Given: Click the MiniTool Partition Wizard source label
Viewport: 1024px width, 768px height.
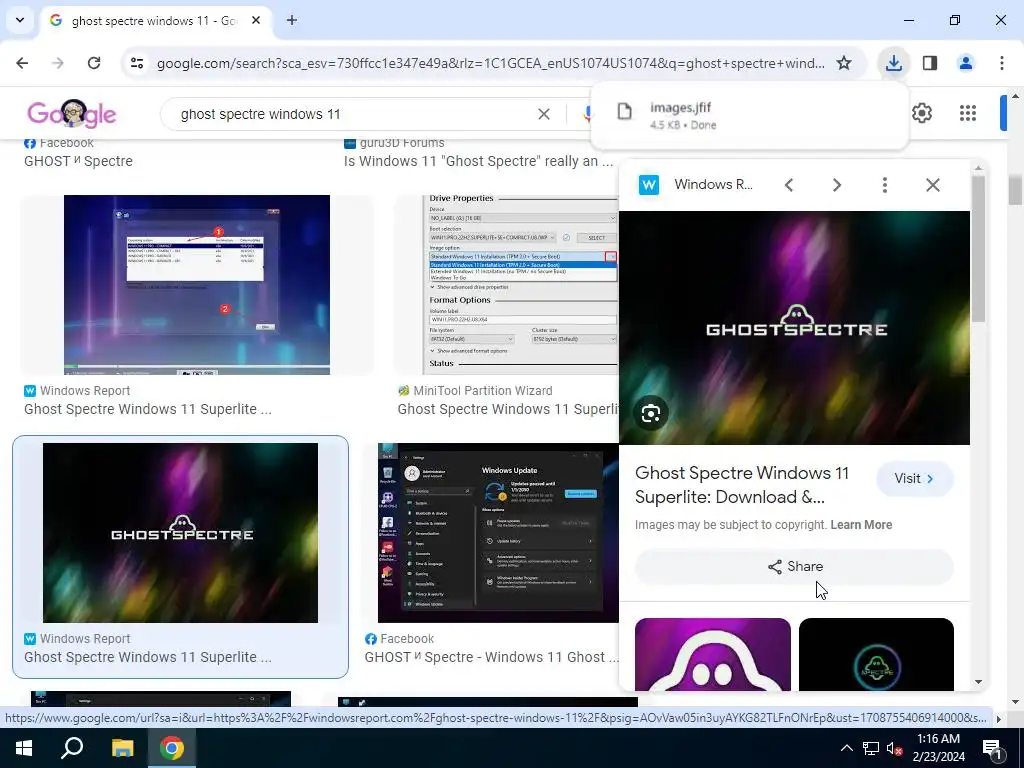Looking at the screenshot, I should (483, 391).
